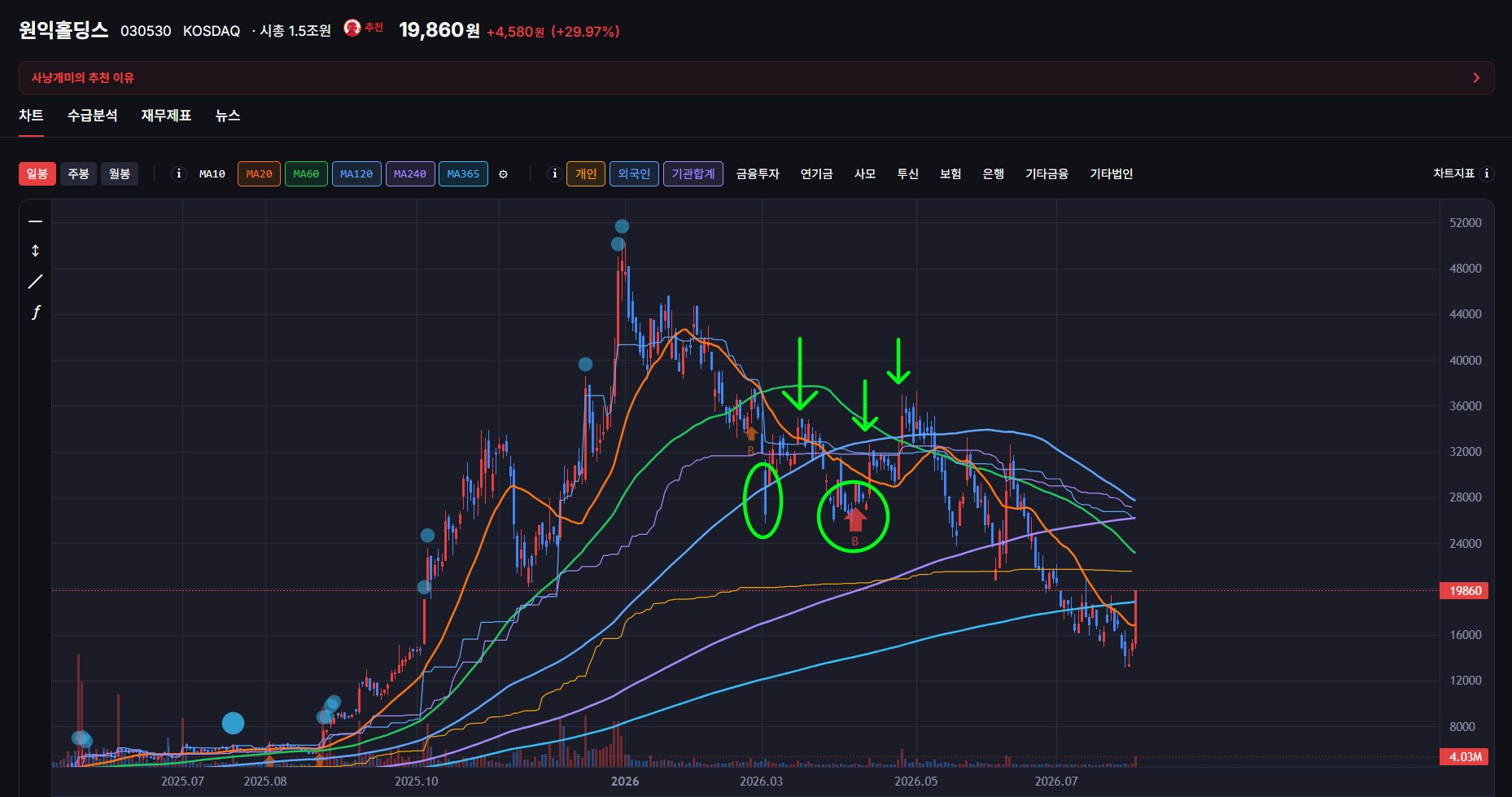Select the function f drawing tool

tap(35, 312)
